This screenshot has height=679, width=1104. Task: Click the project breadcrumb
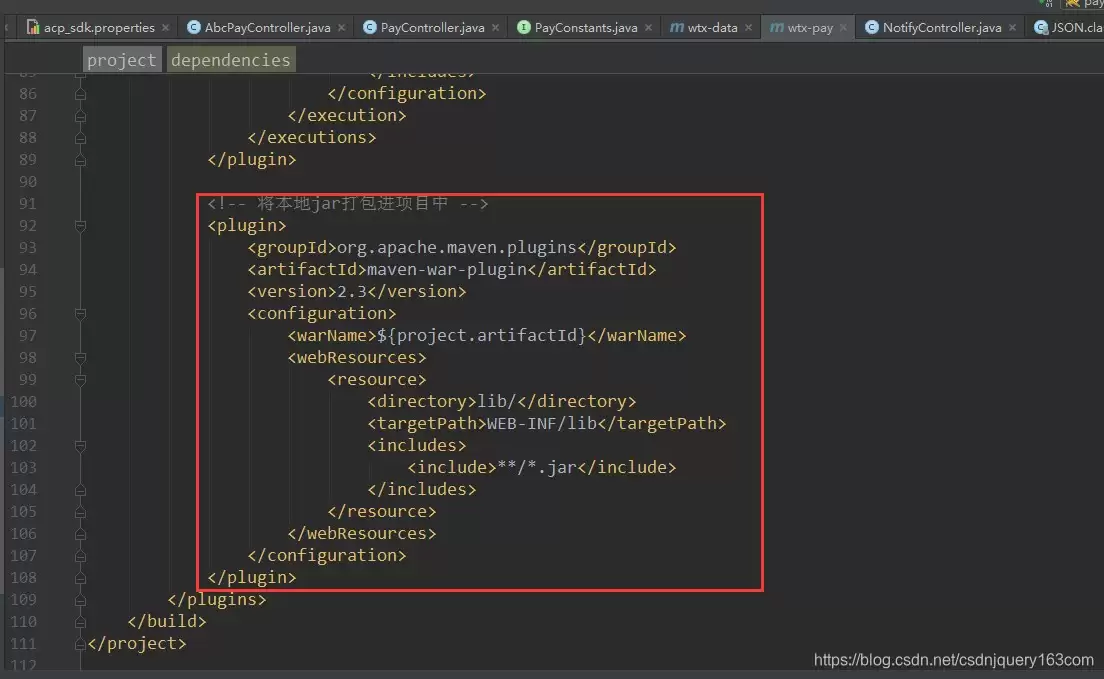coord(122,60)
